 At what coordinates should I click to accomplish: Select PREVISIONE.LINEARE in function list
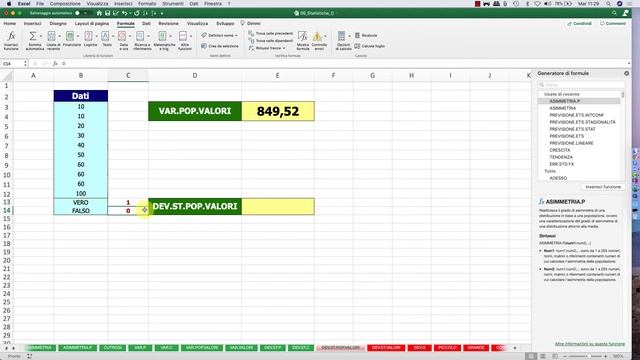coord(571,143)
